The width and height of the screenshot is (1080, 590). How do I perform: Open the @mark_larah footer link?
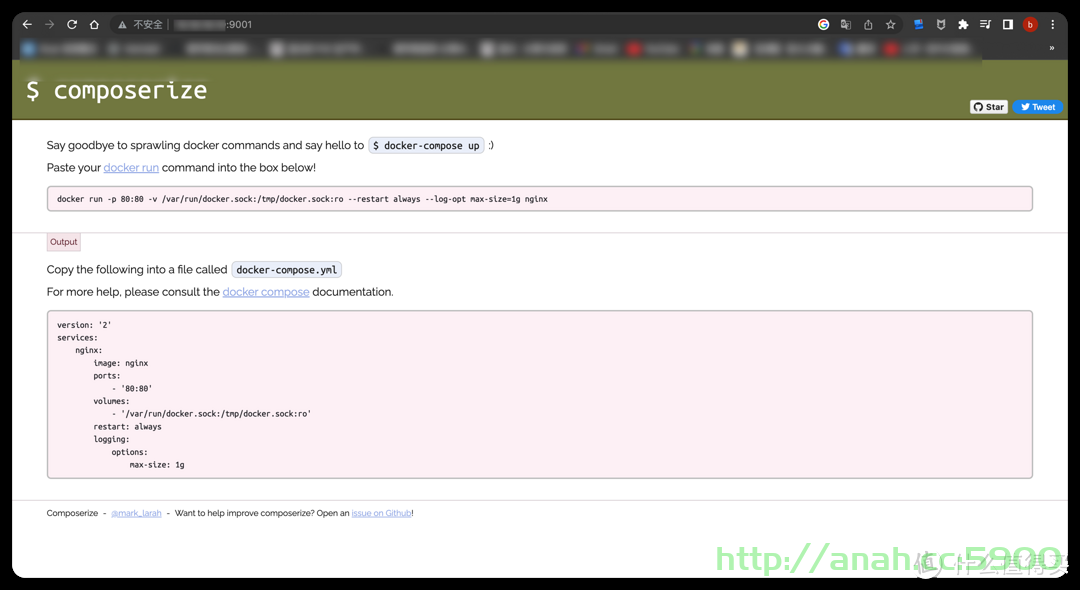click(x=136, y=513)
